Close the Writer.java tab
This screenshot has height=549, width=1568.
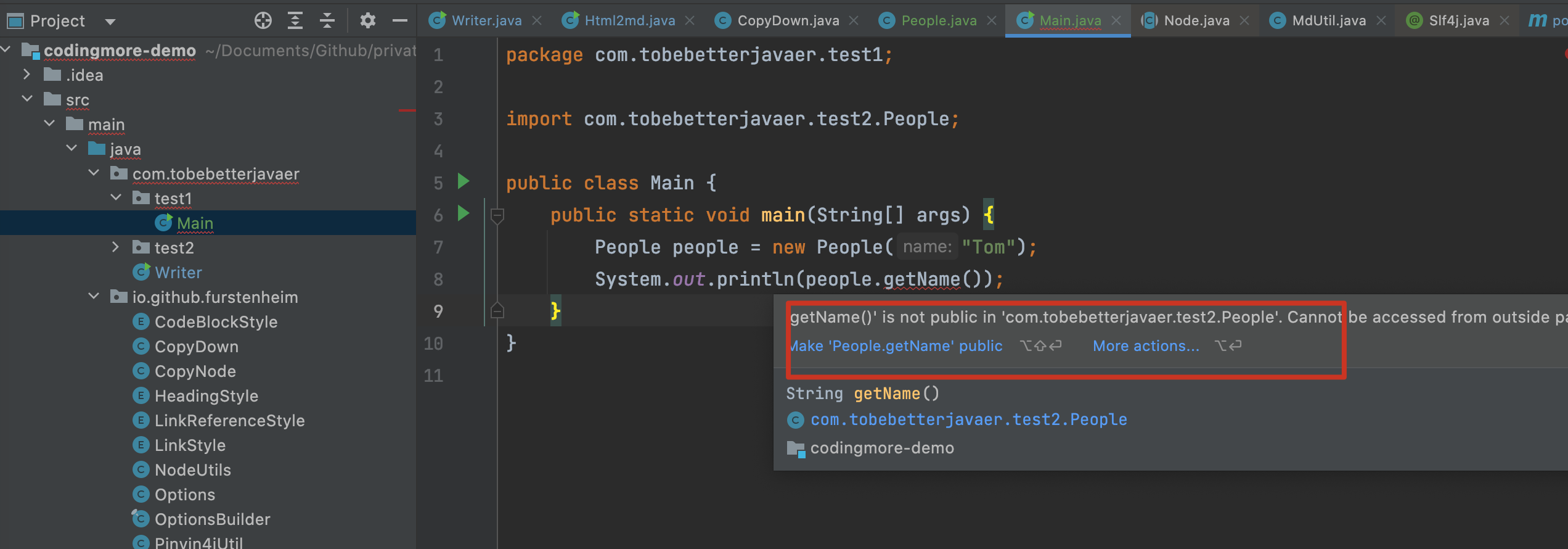coord(537,21)
